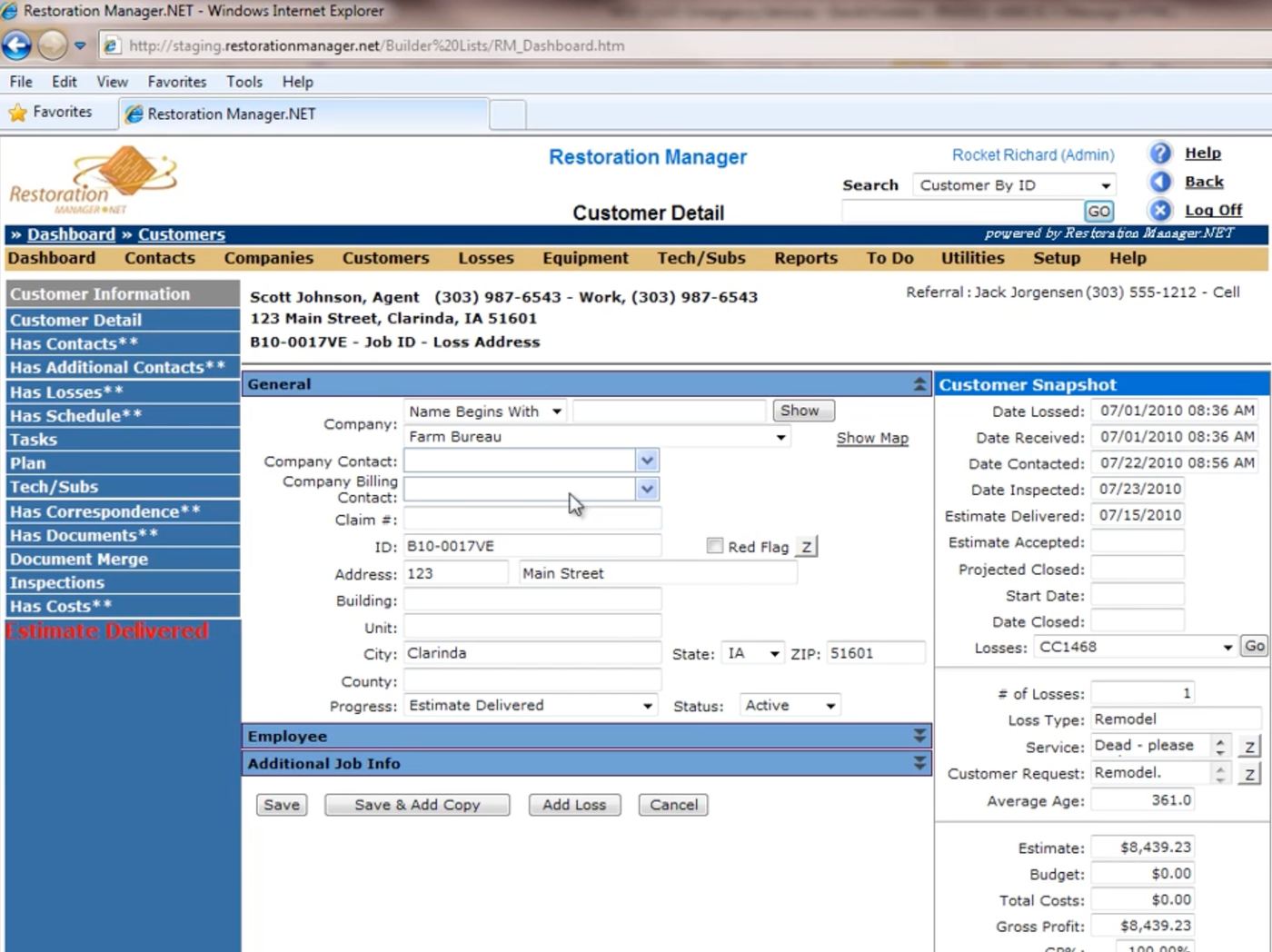Open the recent pages dropdown arrow
This screenshot has height=952, width=1272.
click(80, 45)
